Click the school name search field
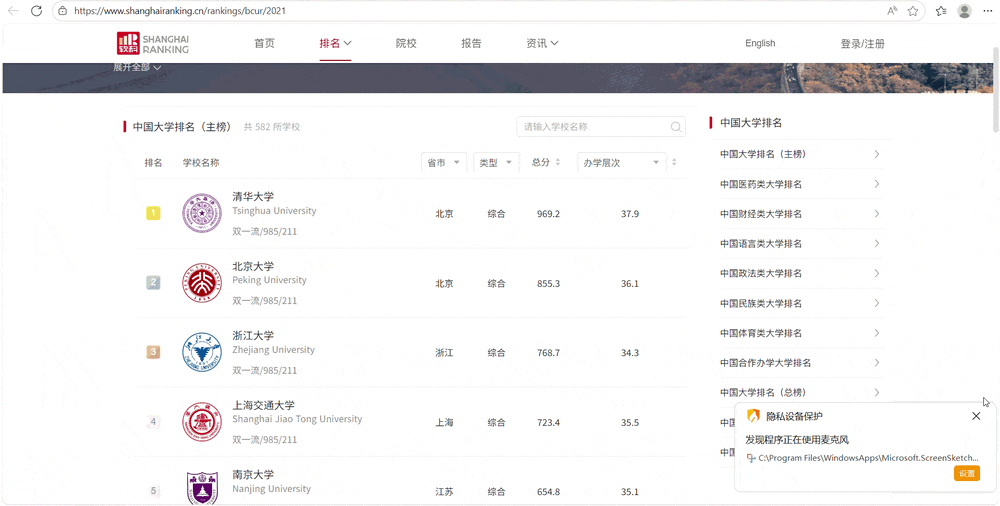 601,127
